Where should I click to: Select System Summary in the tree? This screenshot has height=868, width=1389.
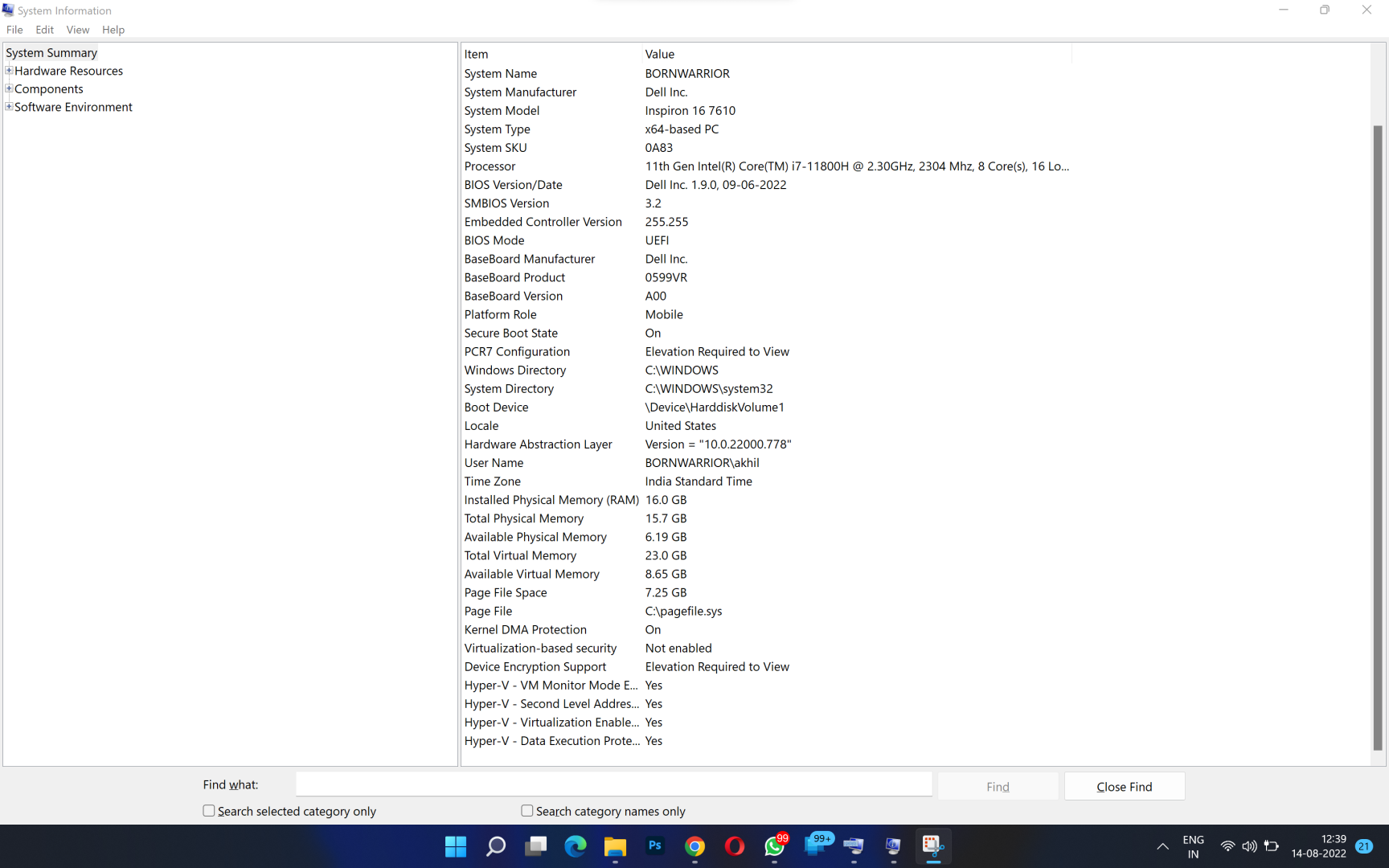point(51,53)
